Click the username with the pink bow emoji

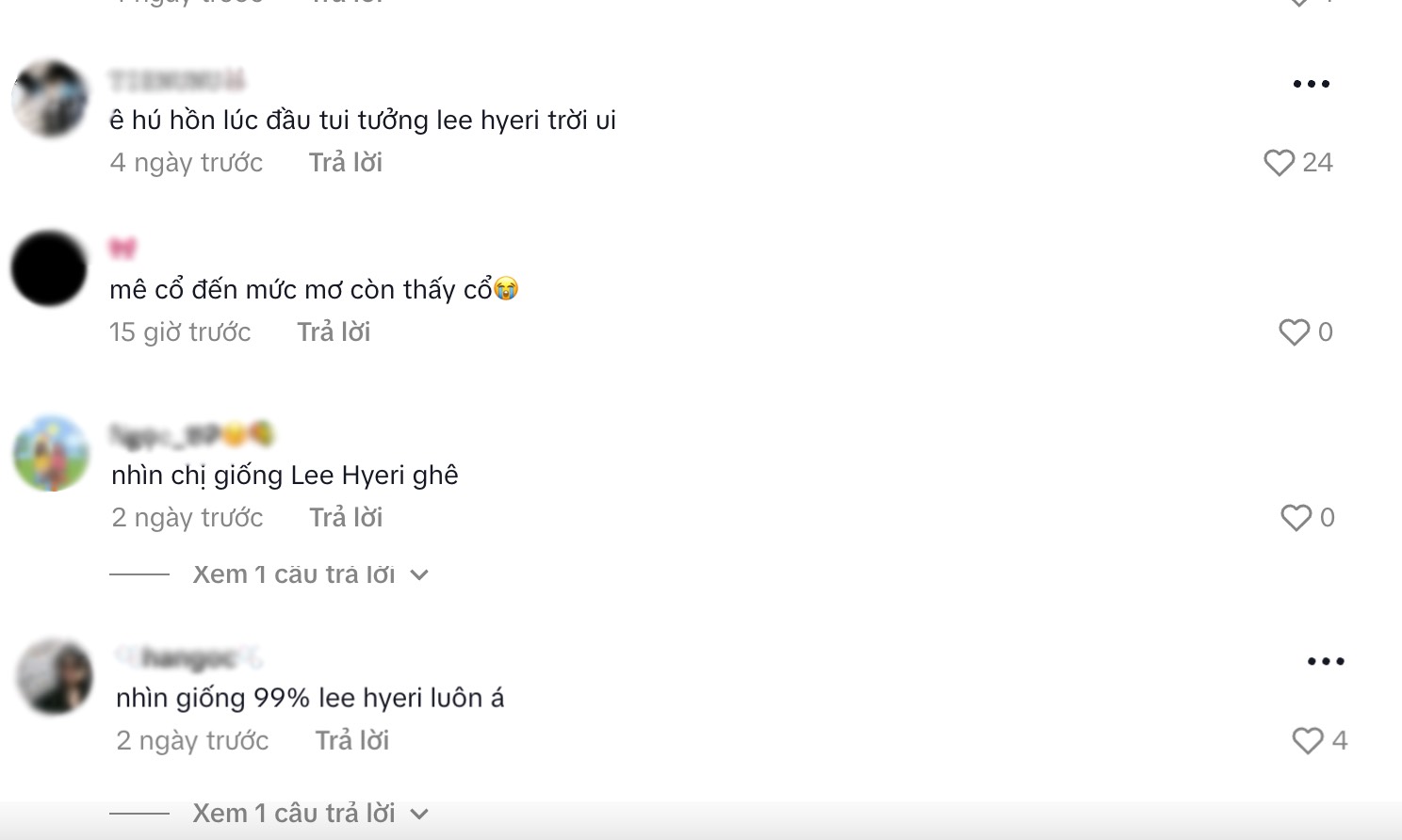(124, 248)
